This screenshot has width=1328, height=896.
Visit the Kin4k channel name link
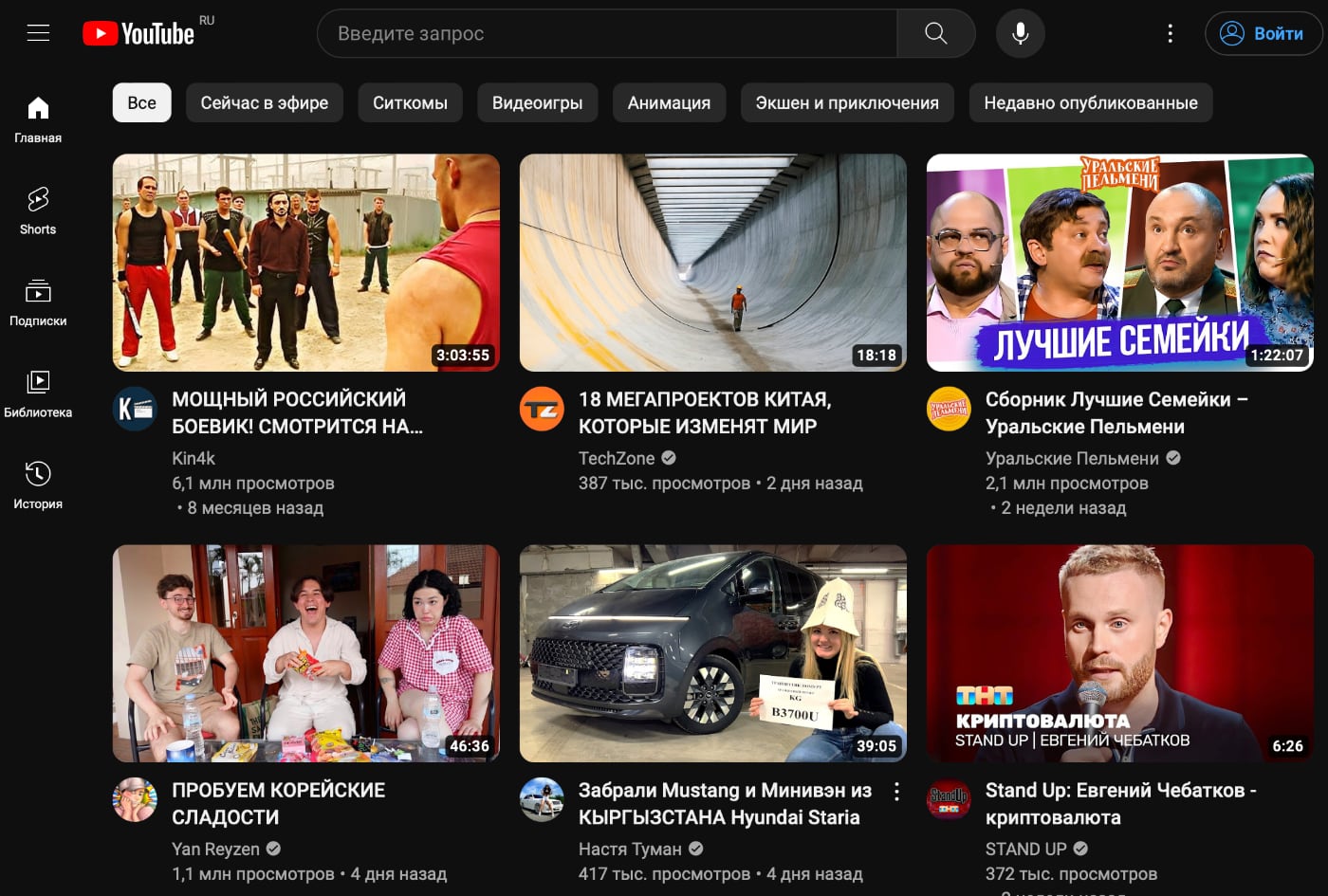coord(194,458)
